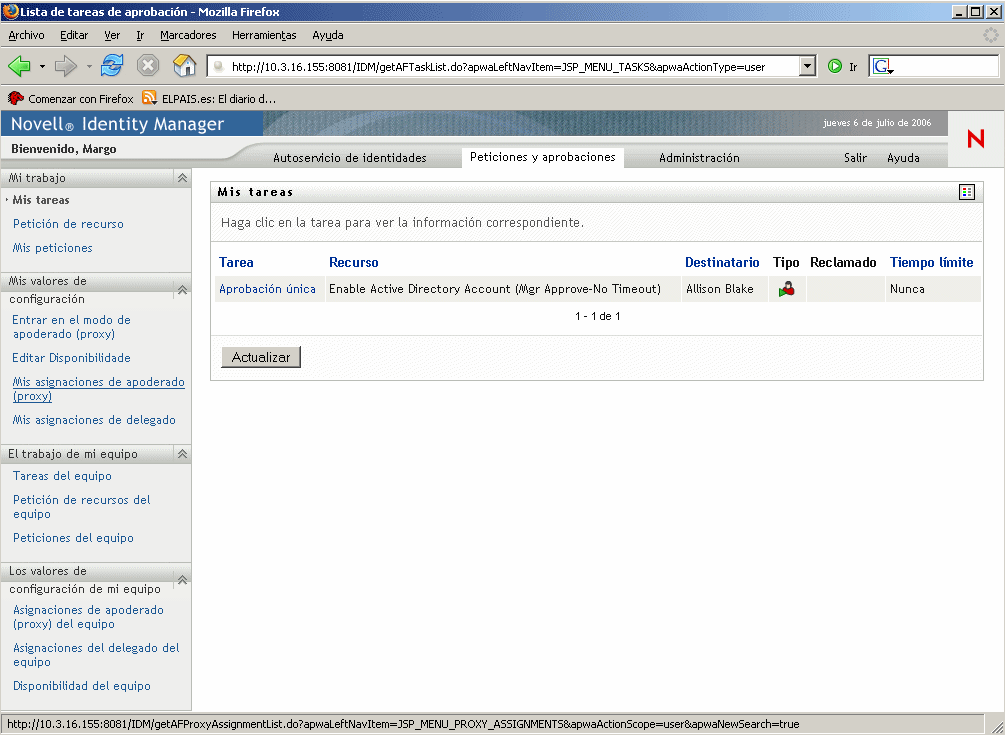Screen dimensions: 1005x735
Task: Sort by the Tarea column header
Action: 236,262
